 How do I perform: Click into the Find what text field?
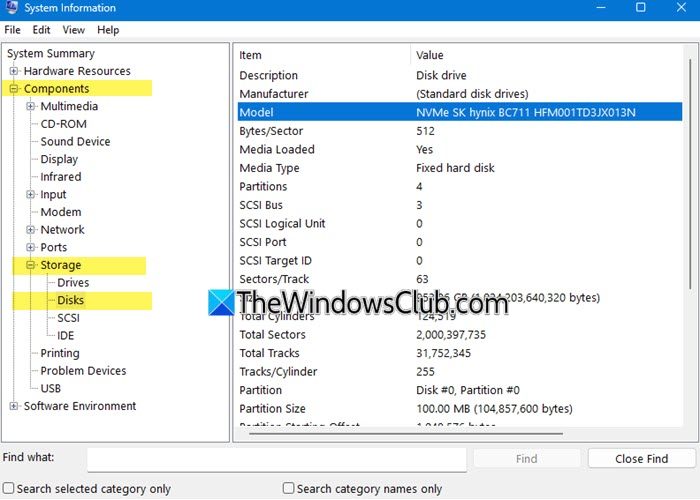tap(276, 459)
